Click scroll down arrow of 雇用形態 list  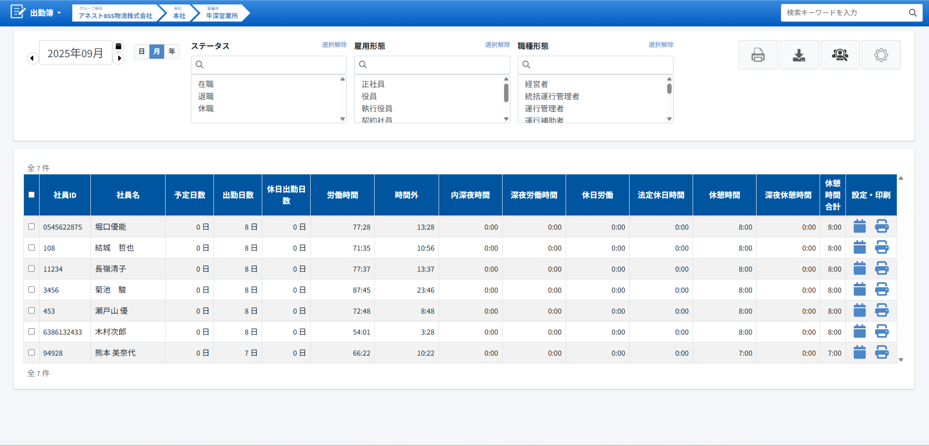click(x=506, y=118)
